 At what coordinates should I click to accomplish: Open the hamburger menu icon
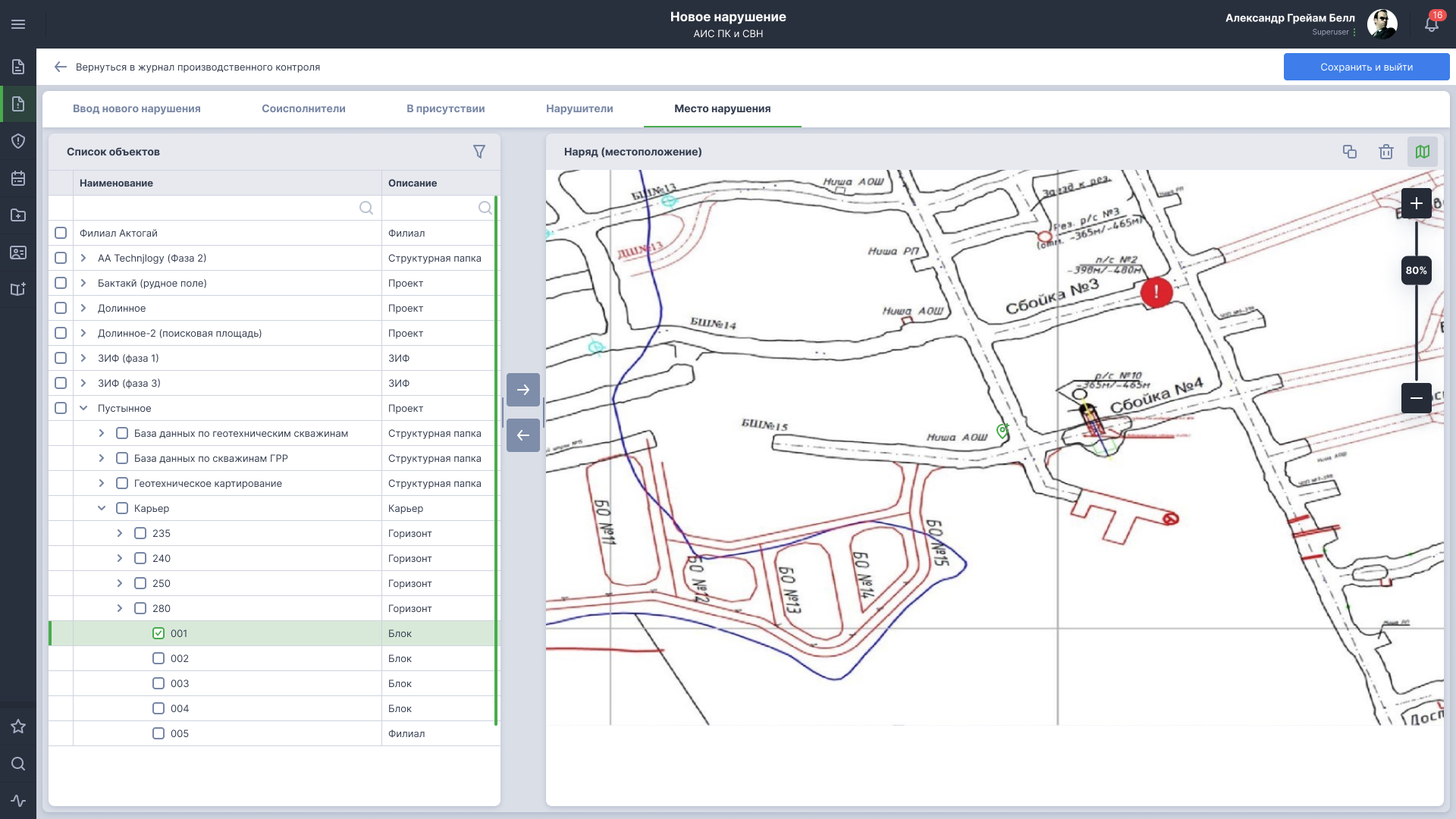(x=18, y=24)
